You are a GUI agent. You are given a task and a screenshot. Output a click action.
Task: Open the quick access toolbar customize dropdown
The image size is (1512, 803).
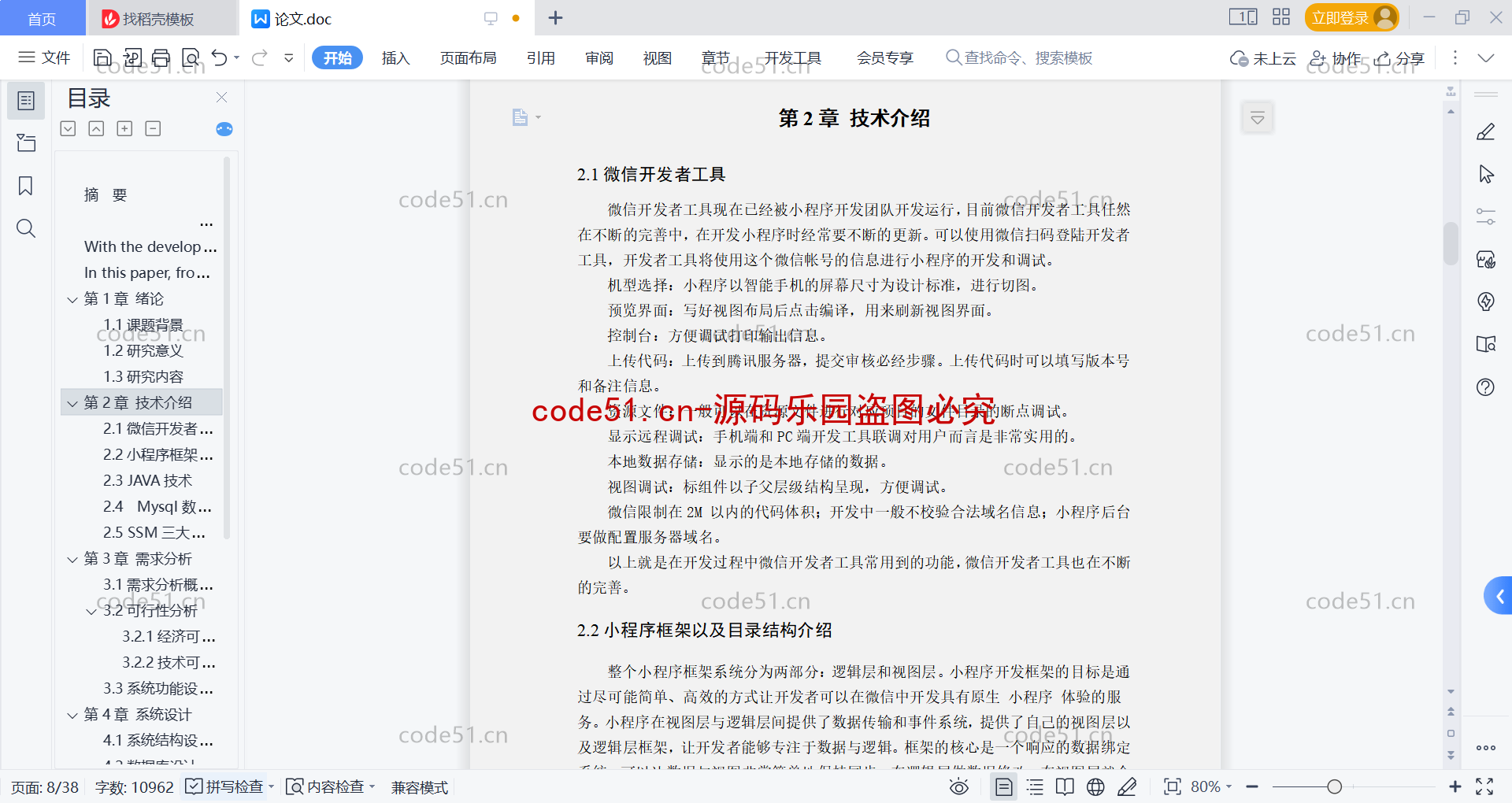pyautogui.click(x=289, y=57)
